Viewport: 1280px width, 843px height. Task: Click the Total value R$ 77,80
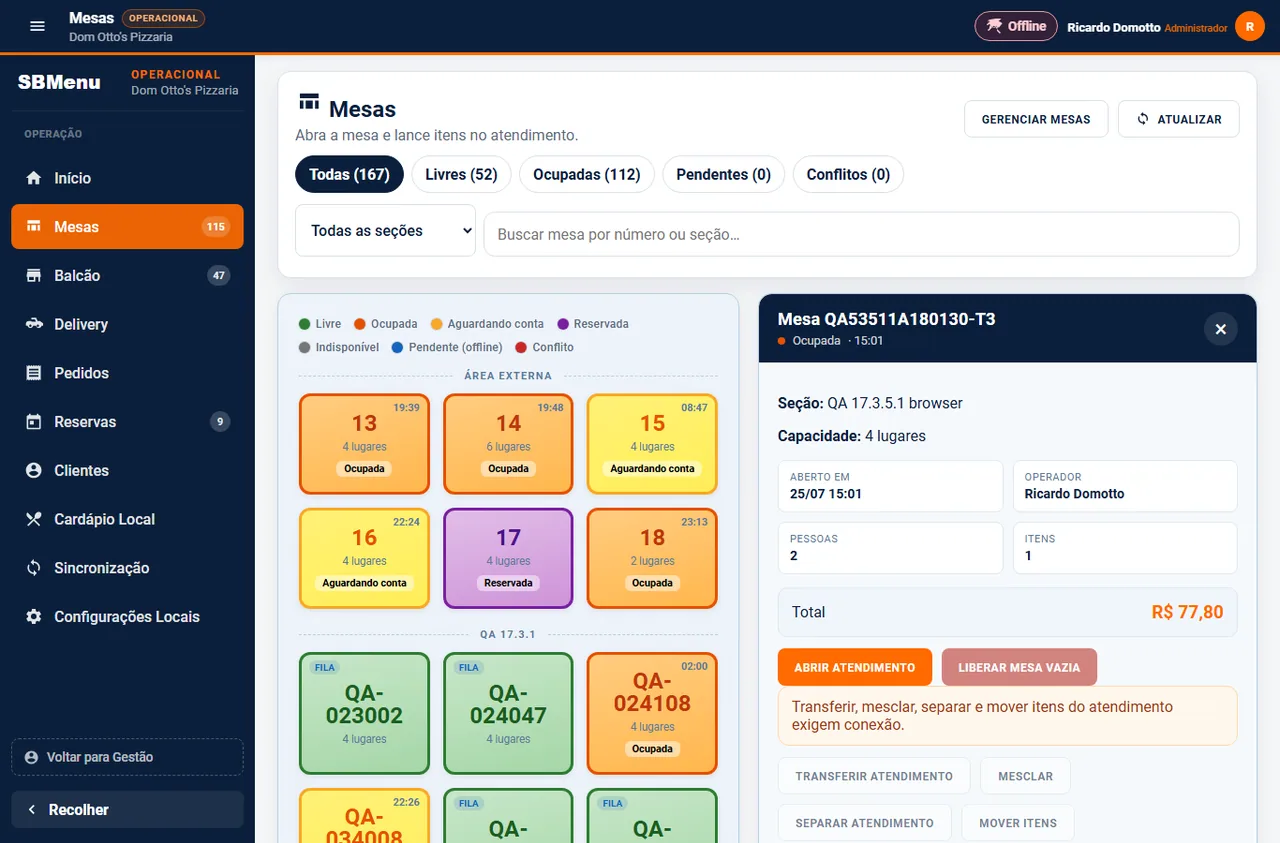click(x=1187, y=612)
